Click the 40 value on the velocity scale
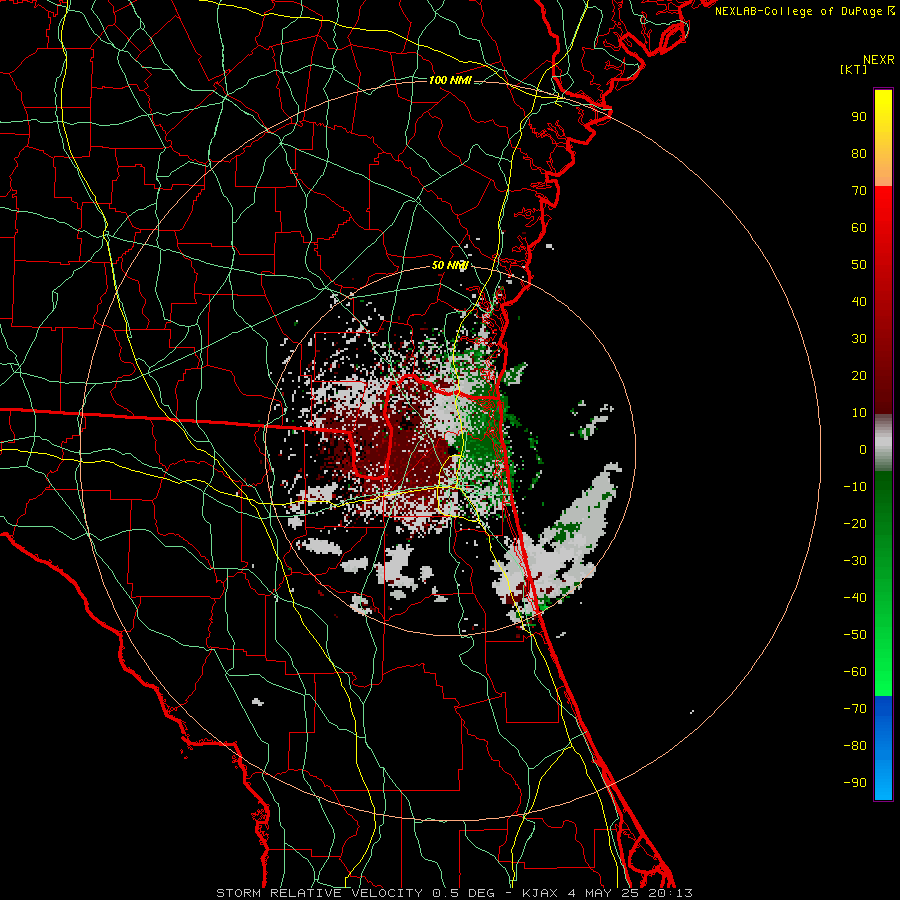Image resolution: width=900 pixels, height=900 pixels. click(859, 302)
